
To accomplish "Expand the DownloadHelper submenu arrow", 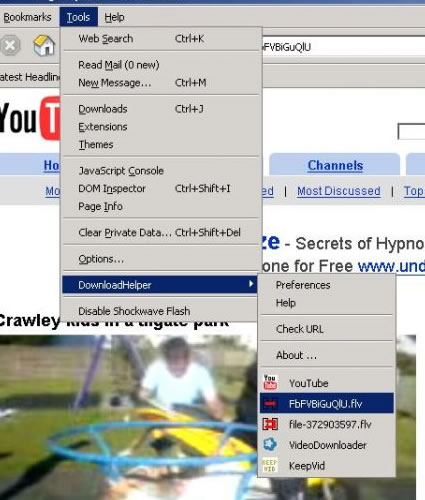I will point(251,284).
